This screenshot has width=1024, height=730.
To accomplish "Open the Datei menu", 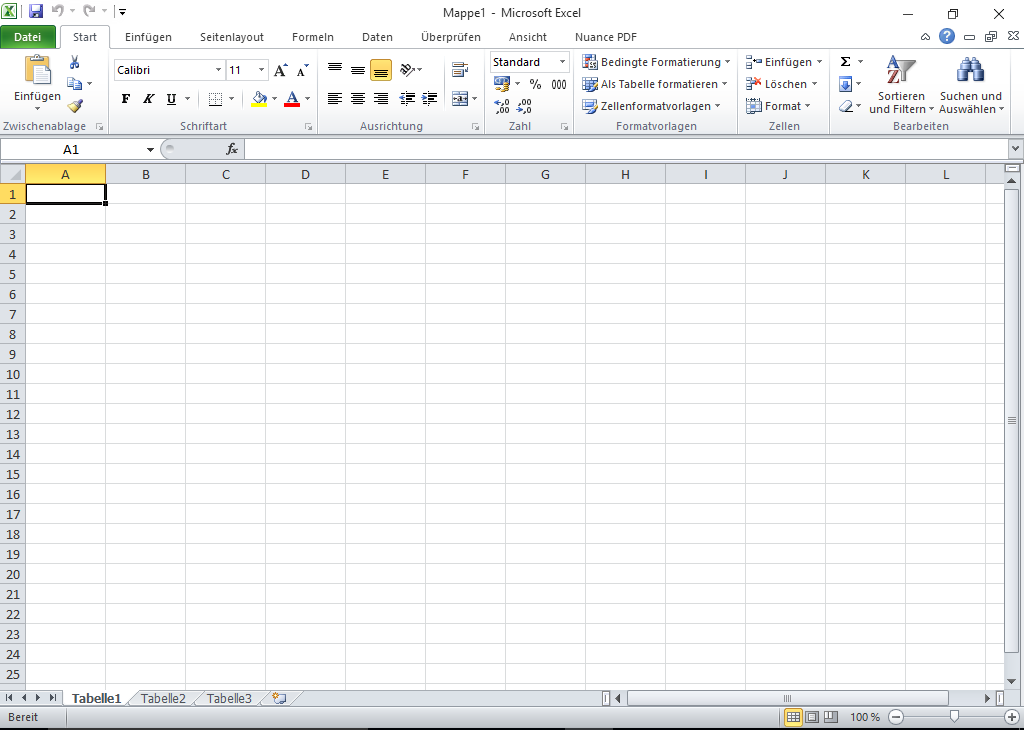I will (x=29, y=36).
